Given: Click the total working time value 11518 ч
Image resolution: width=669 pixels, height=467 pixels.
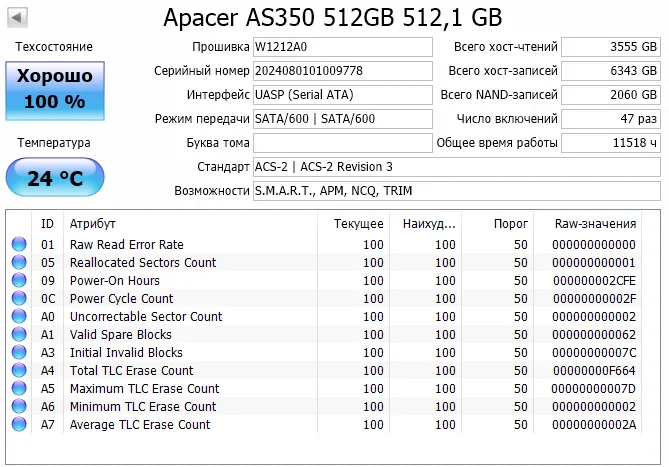Looking at the screenshot, I should click(x=611, y=143).
